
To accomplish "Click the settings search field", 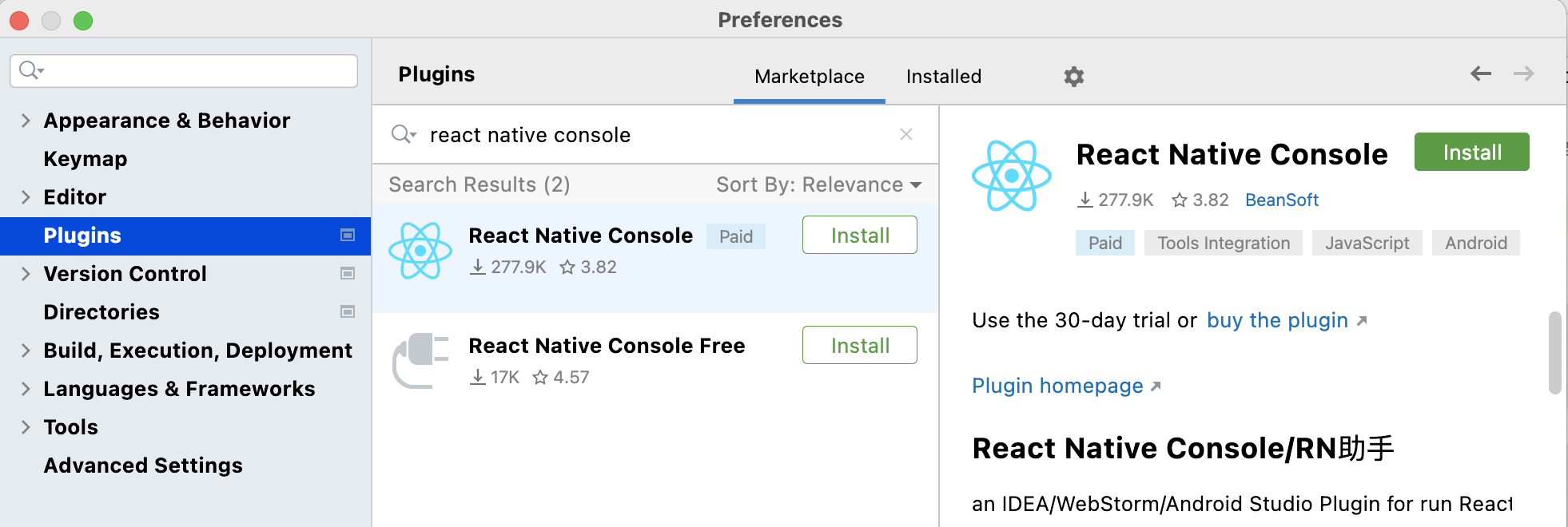I will (x=192, y=71).
